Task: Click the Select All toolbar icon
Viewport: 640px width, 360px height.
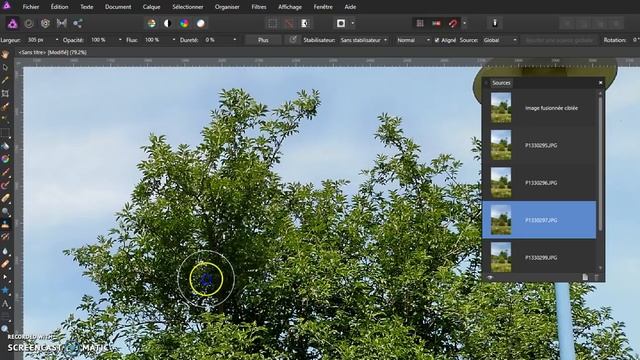Action: tap(272, 23)
